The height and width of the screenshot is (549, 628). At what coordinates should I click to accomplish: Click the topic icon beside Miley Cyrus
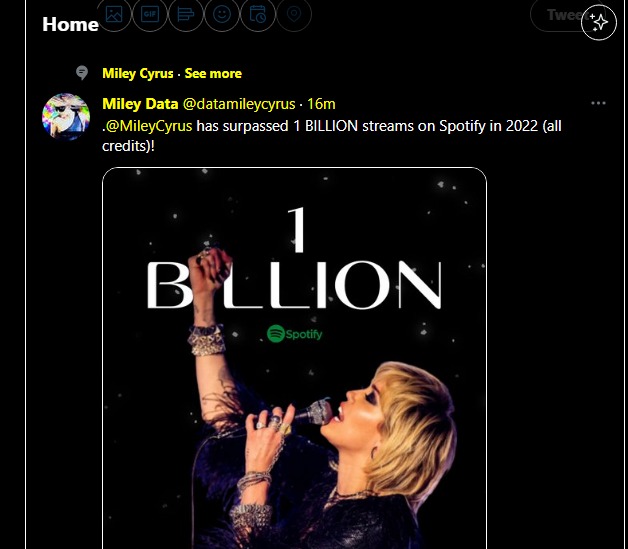[82, 73]
